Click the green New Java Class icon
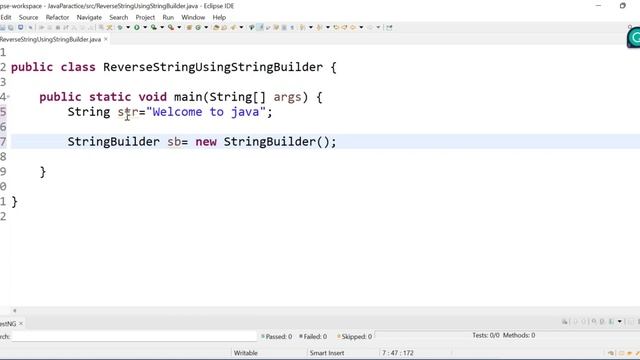The width and height of the screenshot is (640, 360). coord(198,27)
